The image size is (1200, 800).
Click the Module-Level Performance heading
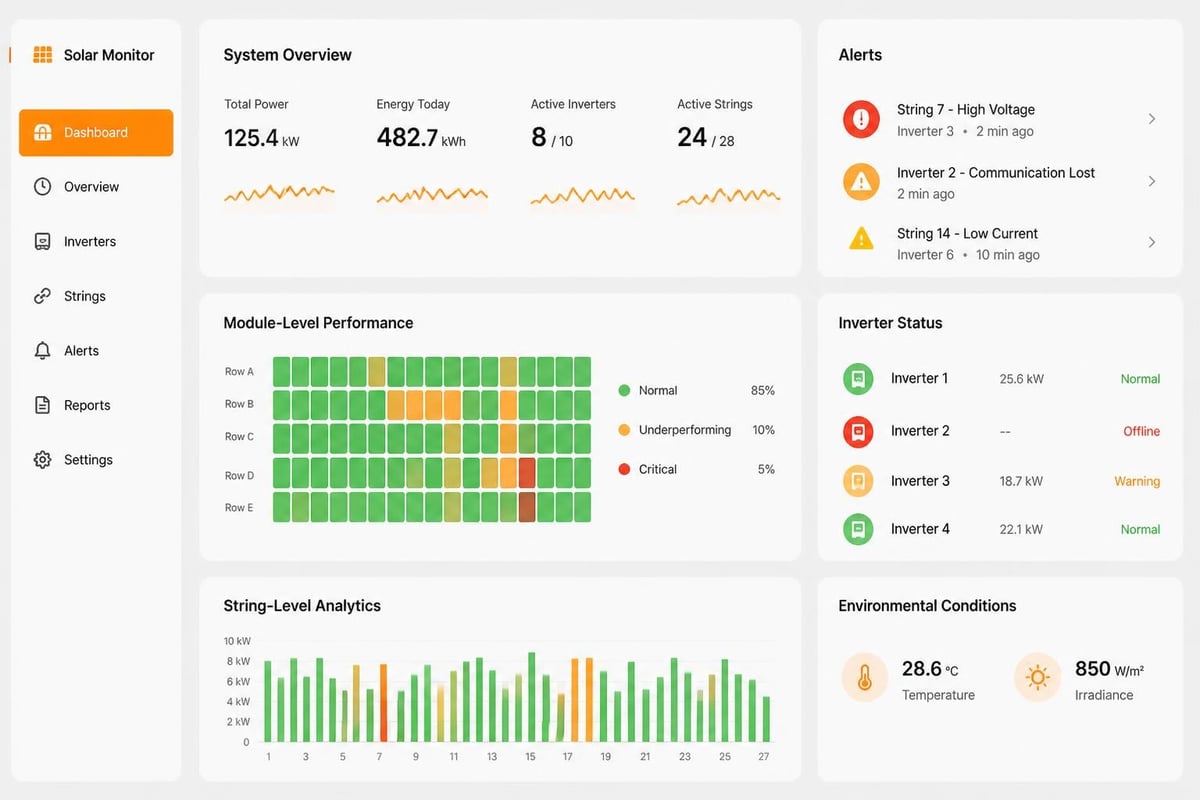point(318,323)
